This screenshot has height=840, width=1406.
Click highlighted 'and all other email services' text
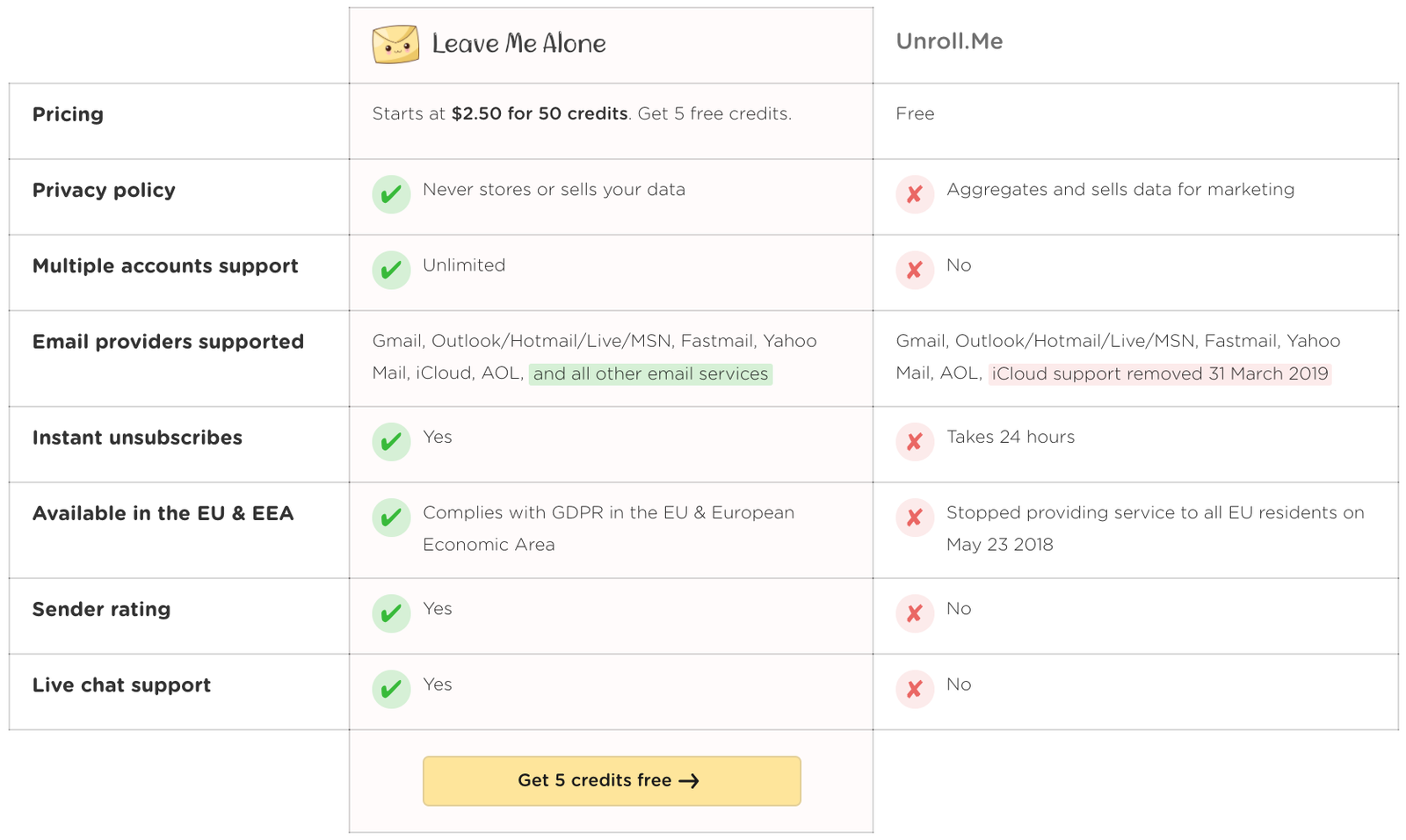(650, 373)
